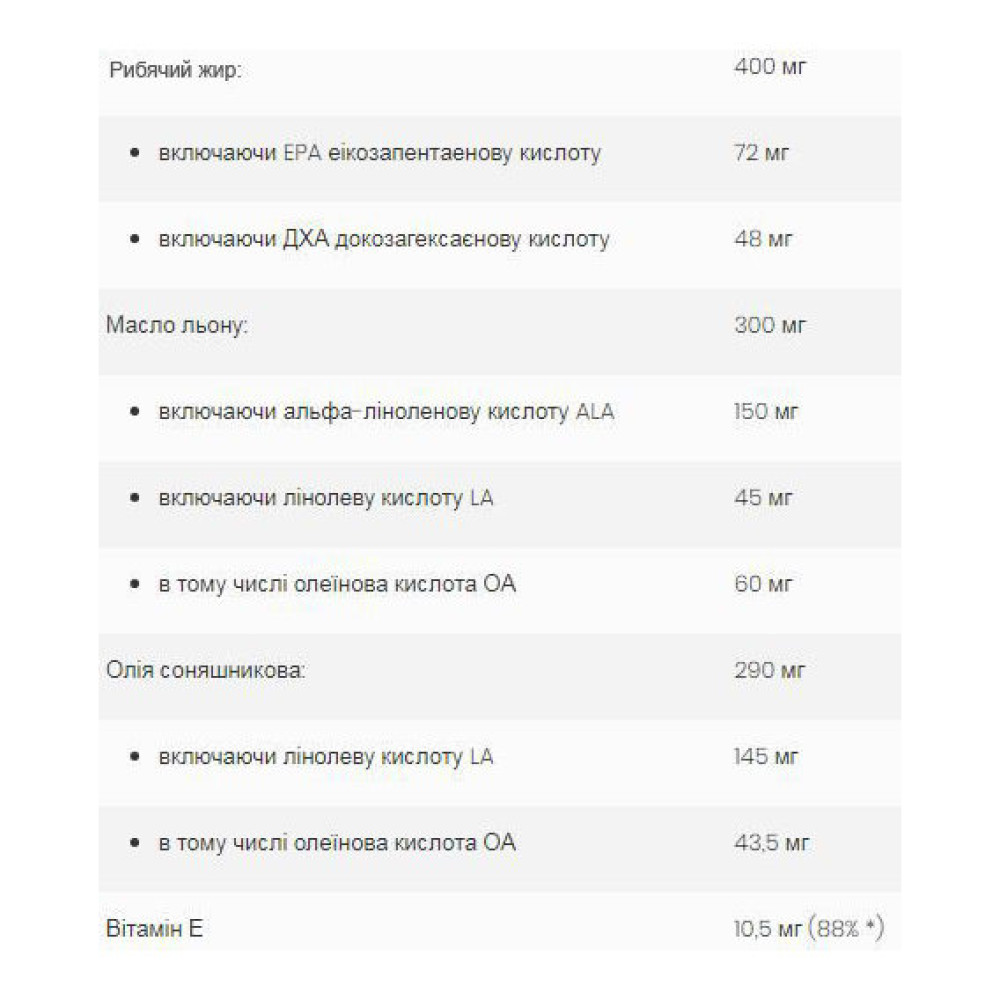Image resolution: width=1000 pixels, height=1000 pixels.
Task: Select the 145 мг linoleic acid value
Action: 765,756
